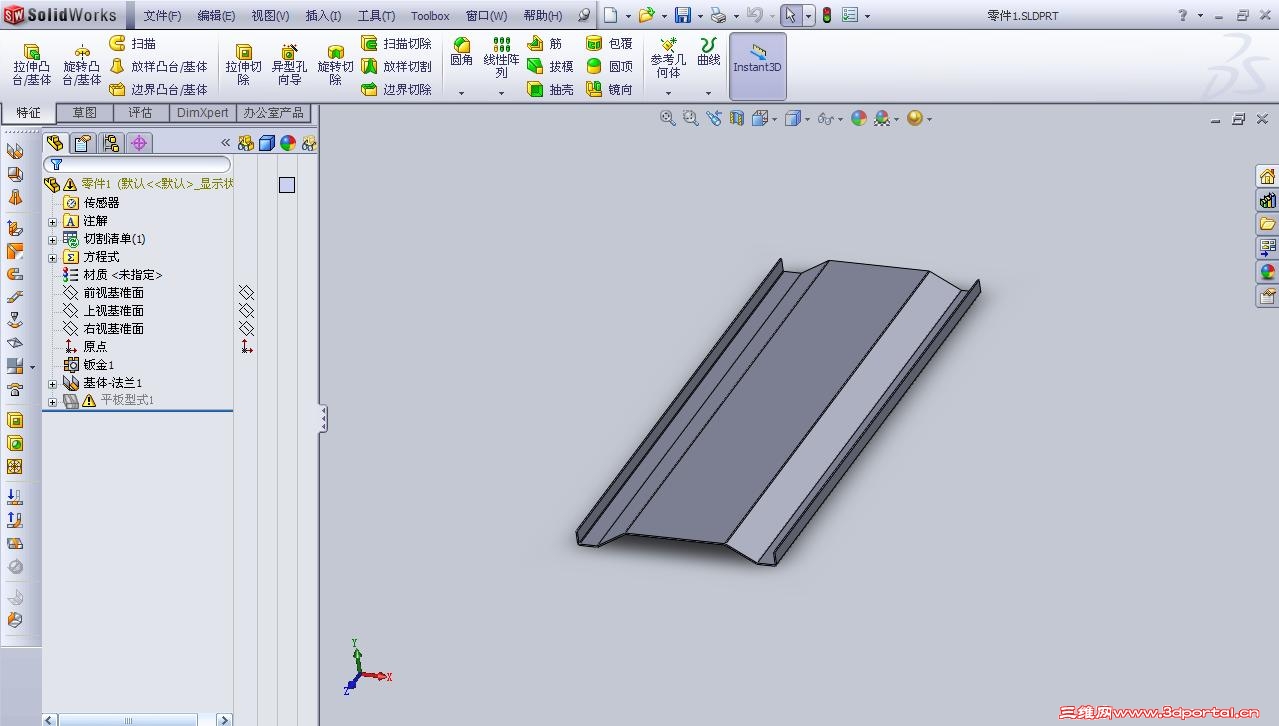Viewport: 1279px width, 726px height.
Task: Toggle visibility of 原点 origin in display pane
Action: [246, 347]
